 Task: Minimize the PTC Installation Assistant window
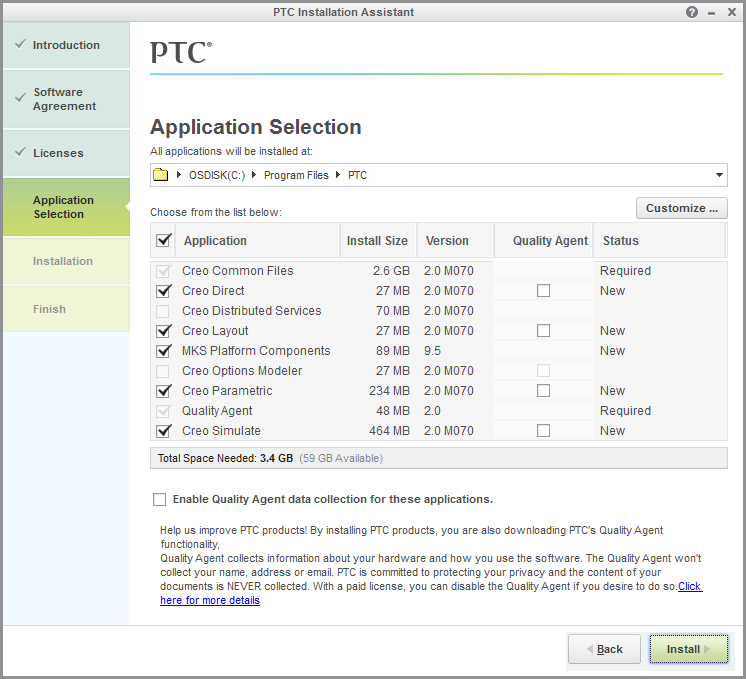tap(712, 13)
